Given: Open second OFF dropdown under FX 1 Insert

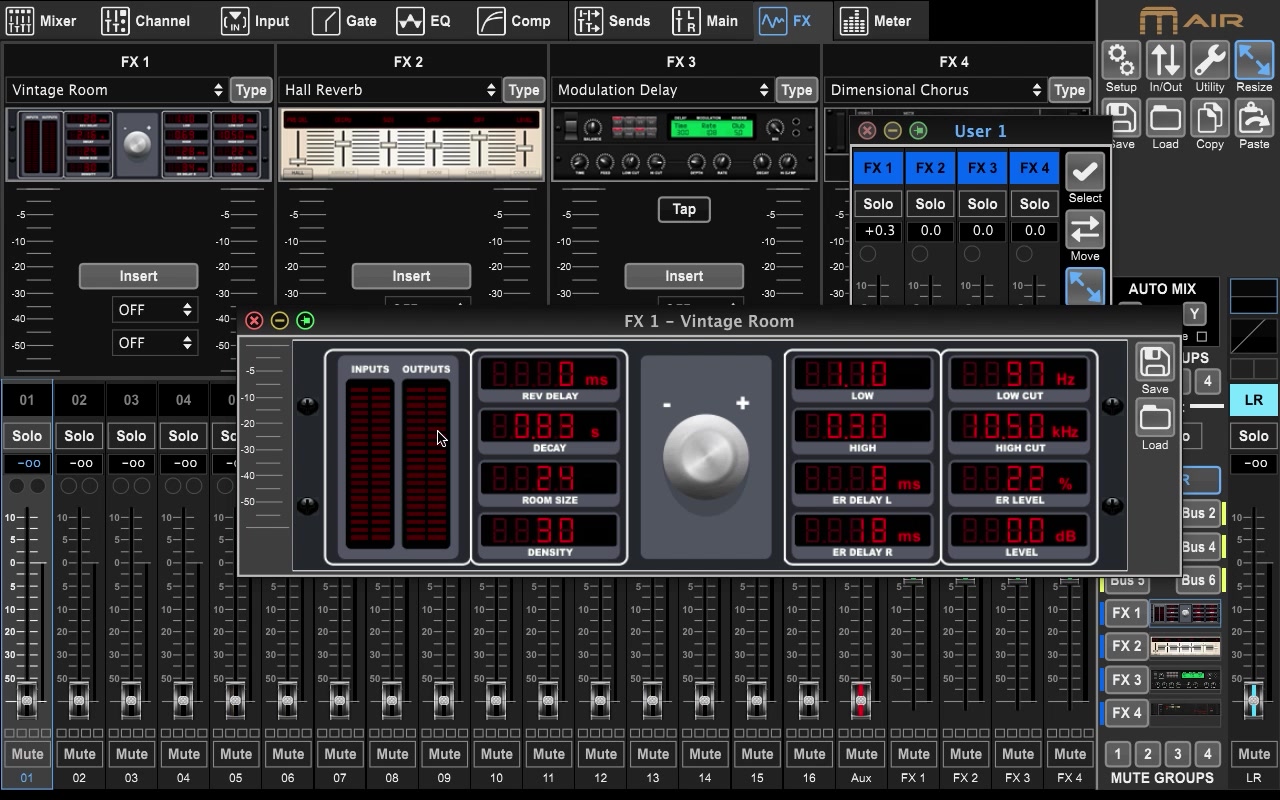Looking at the screenshot, I should tap(154, 343).
